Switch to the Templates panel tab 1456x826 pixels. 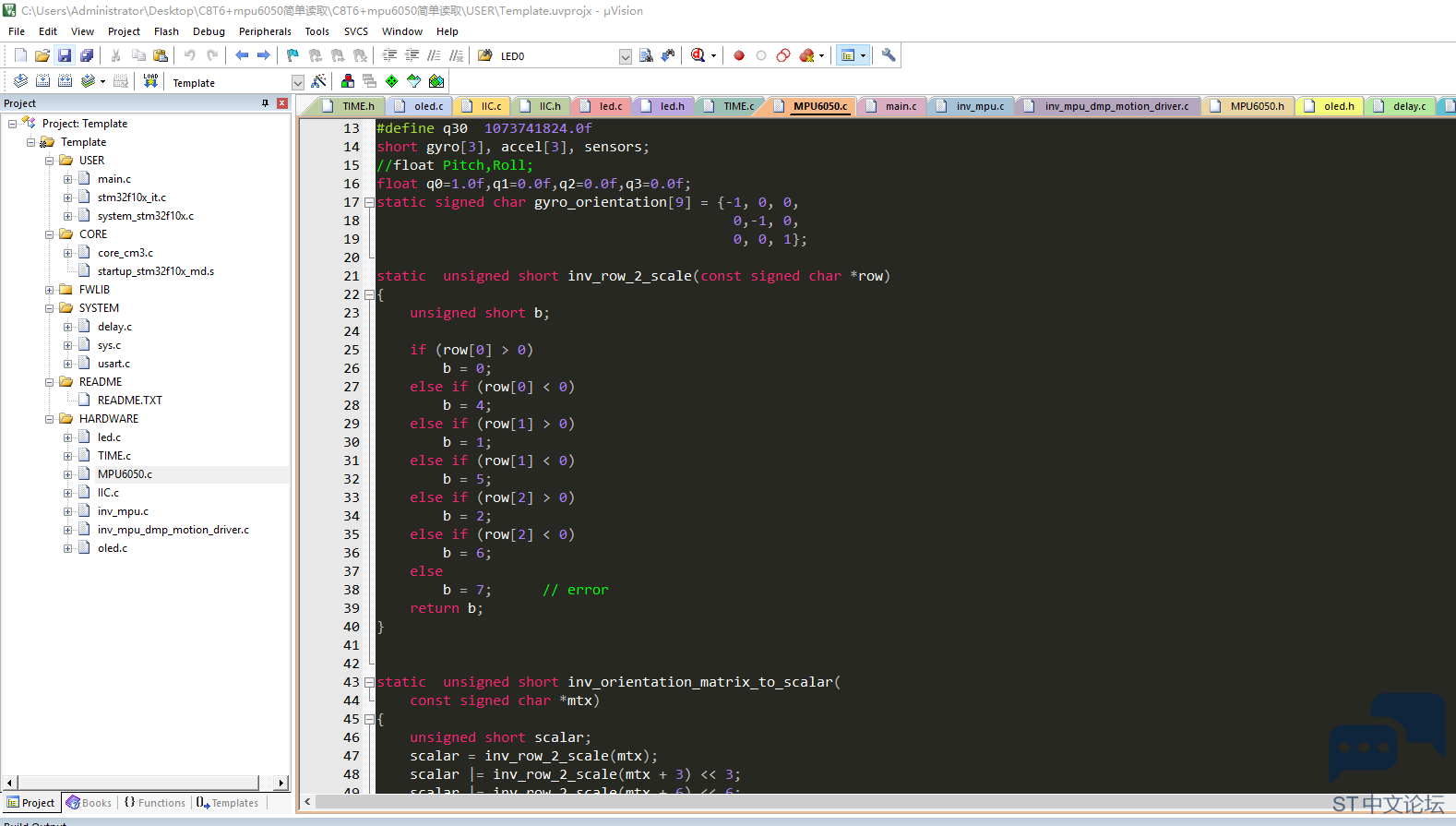coord(227,803)
